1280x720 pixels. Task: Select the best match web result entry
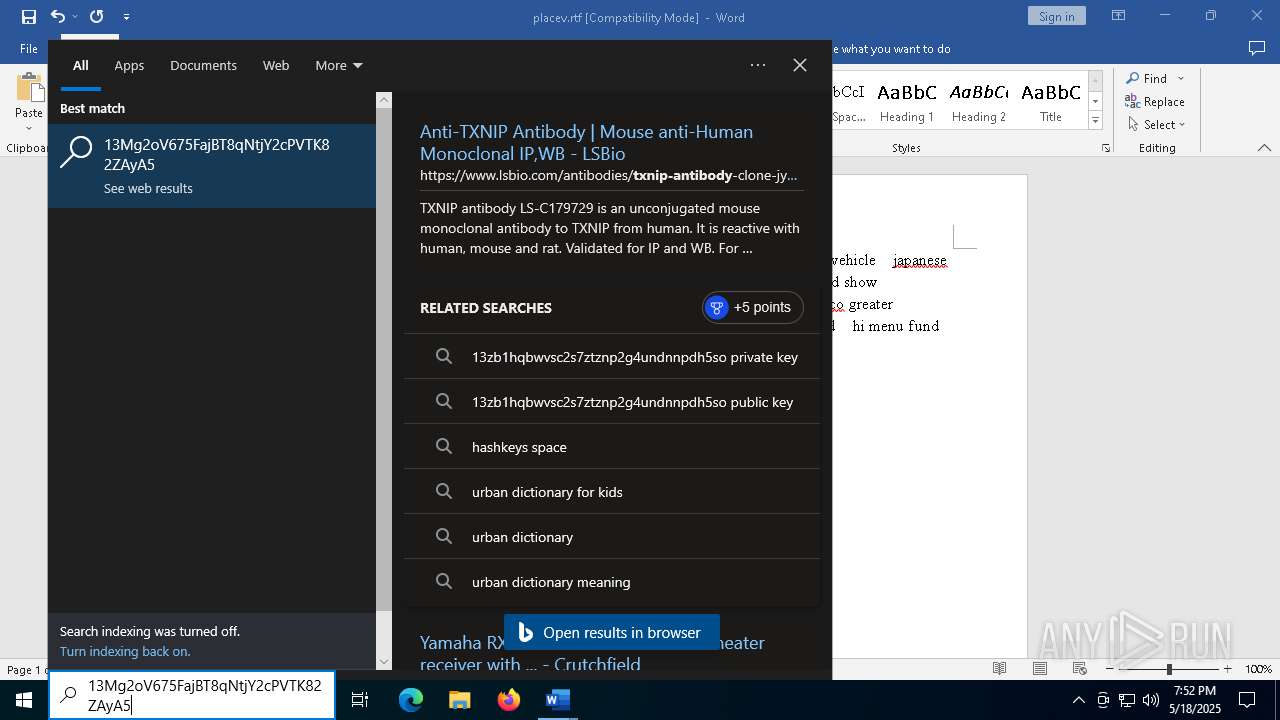pos(212,166)
